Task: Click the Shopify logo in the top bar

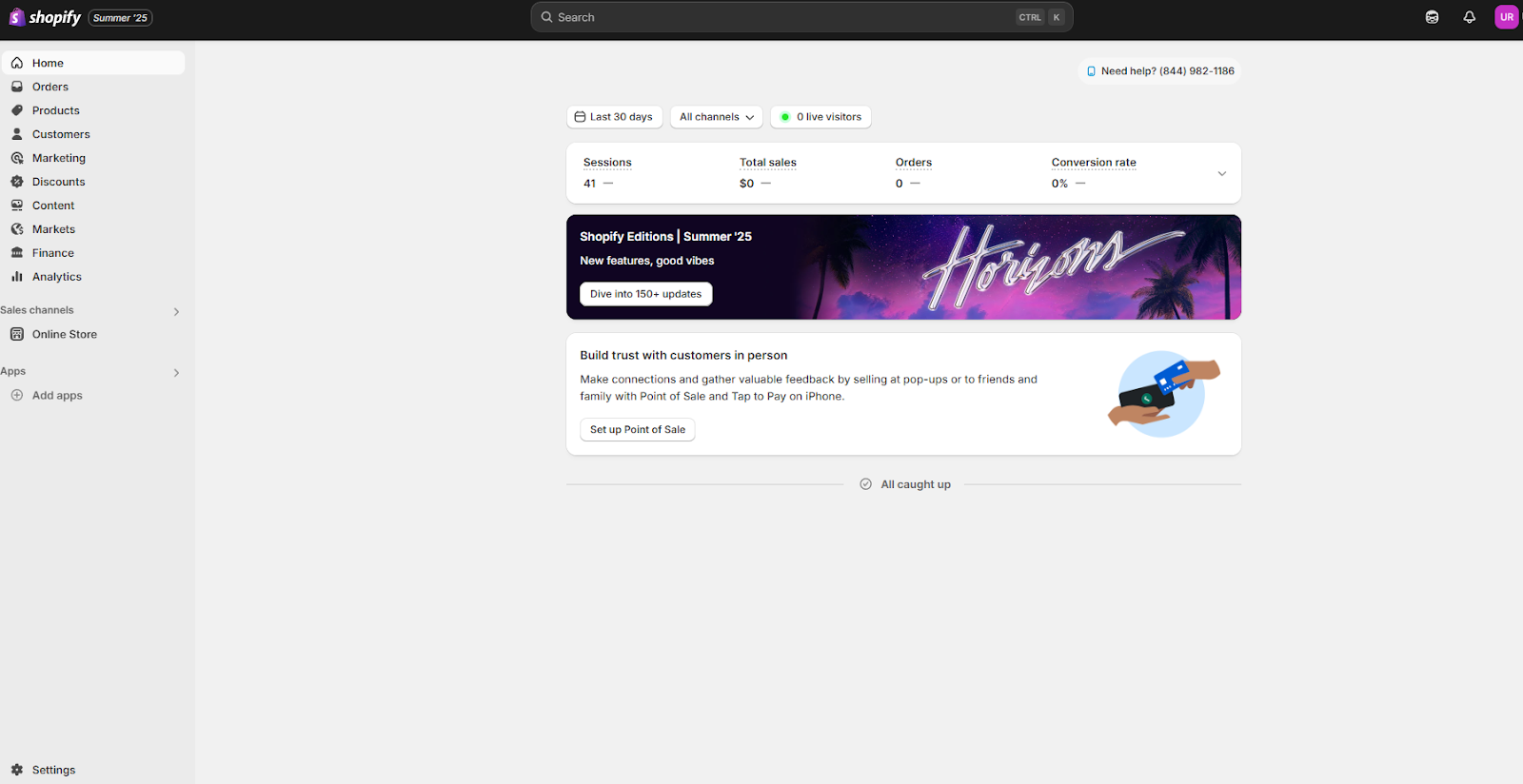Action: tap(45, 17)
